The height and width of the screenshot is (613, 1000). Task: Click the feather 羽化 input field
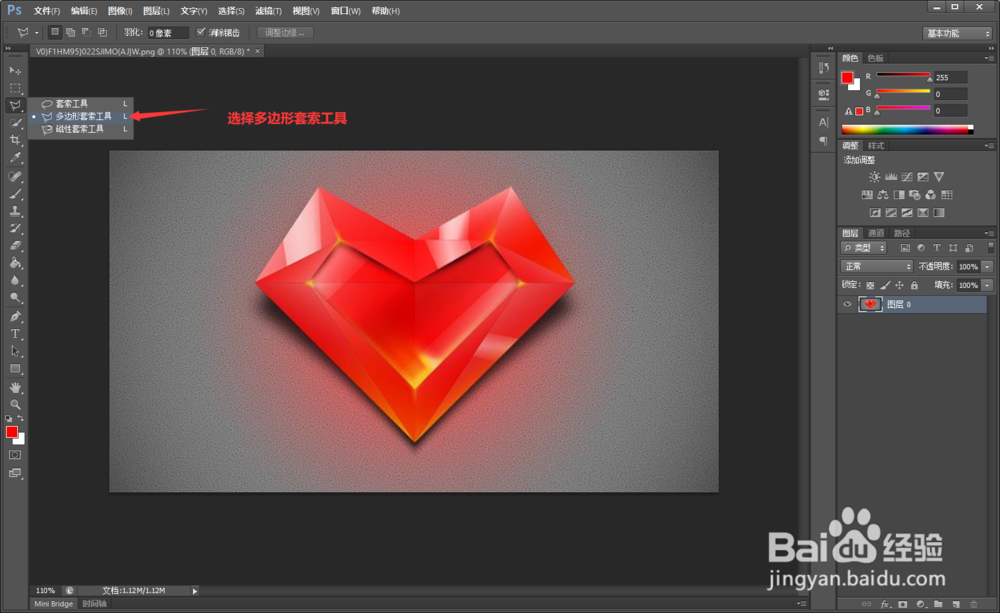click(x=168, y=33)
